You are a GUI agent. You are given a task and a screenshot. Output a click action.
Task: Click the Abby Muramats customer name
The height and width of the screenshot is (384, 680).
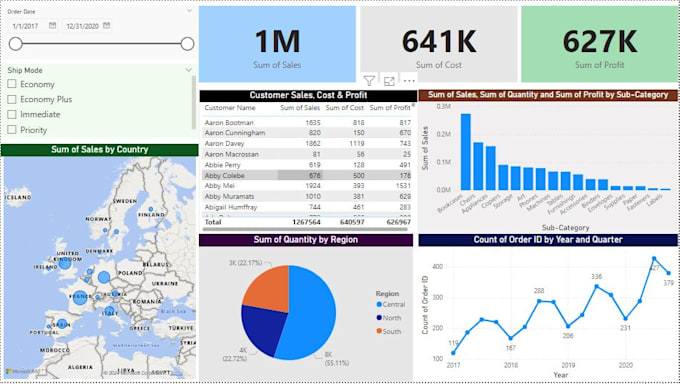(x=229, y=197)
